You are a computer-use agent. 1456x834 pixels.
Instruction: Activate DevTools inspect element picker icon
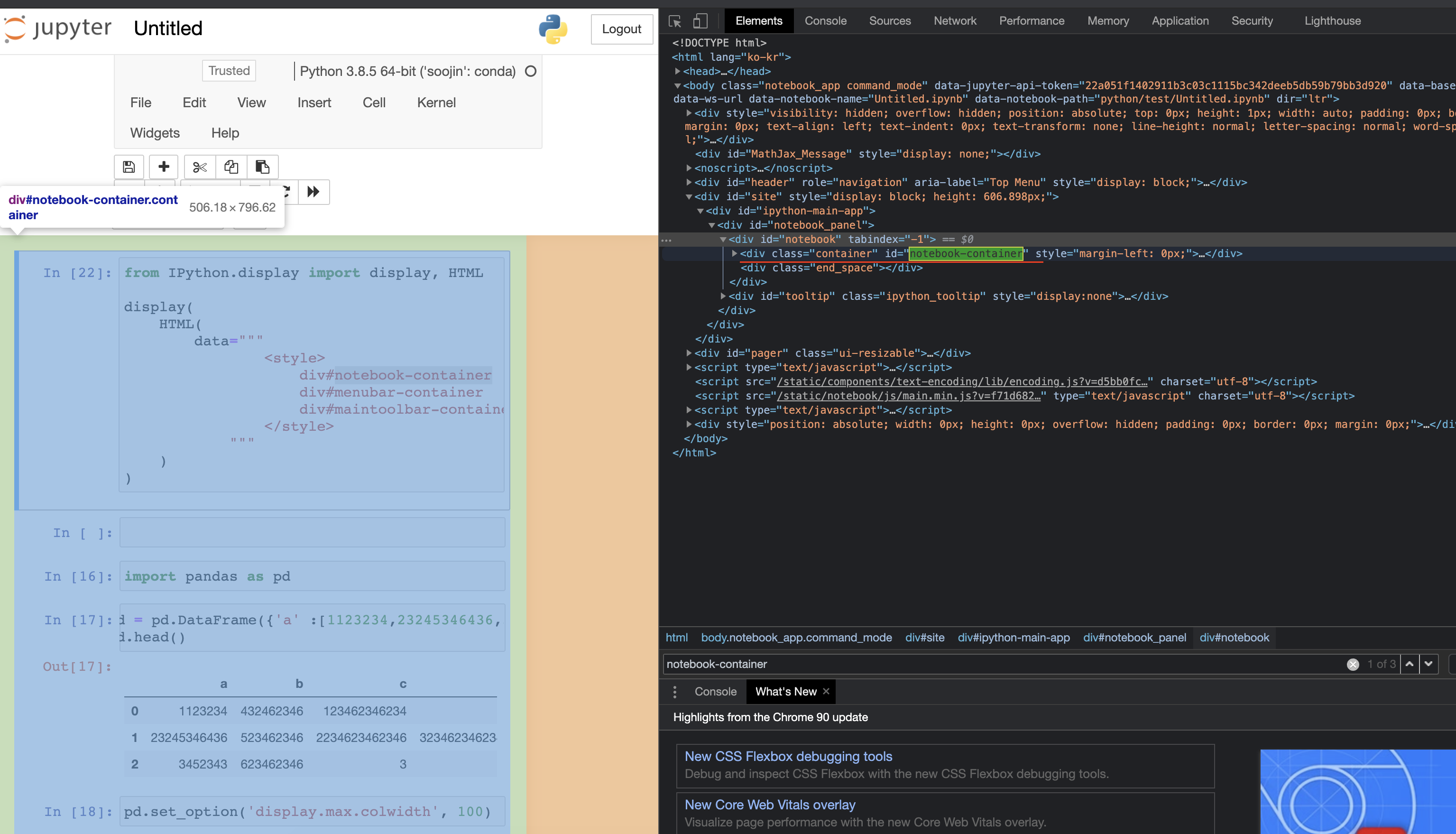point(675,21)
